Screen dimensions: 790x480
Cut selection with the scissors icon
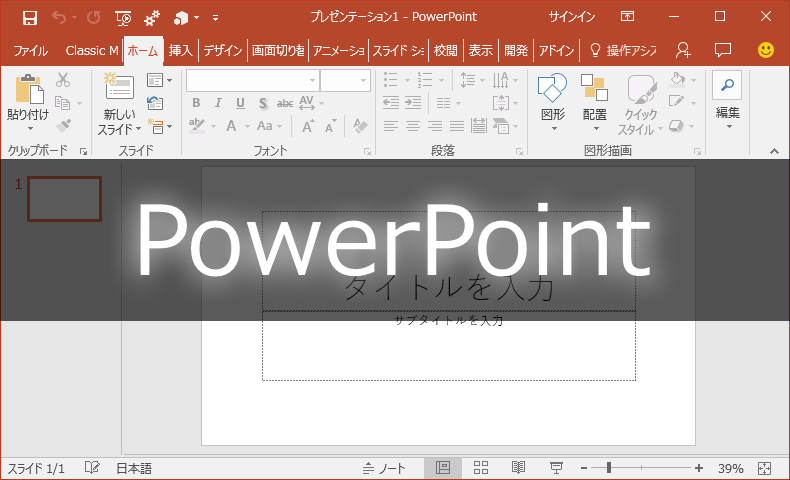pos(63,80)
